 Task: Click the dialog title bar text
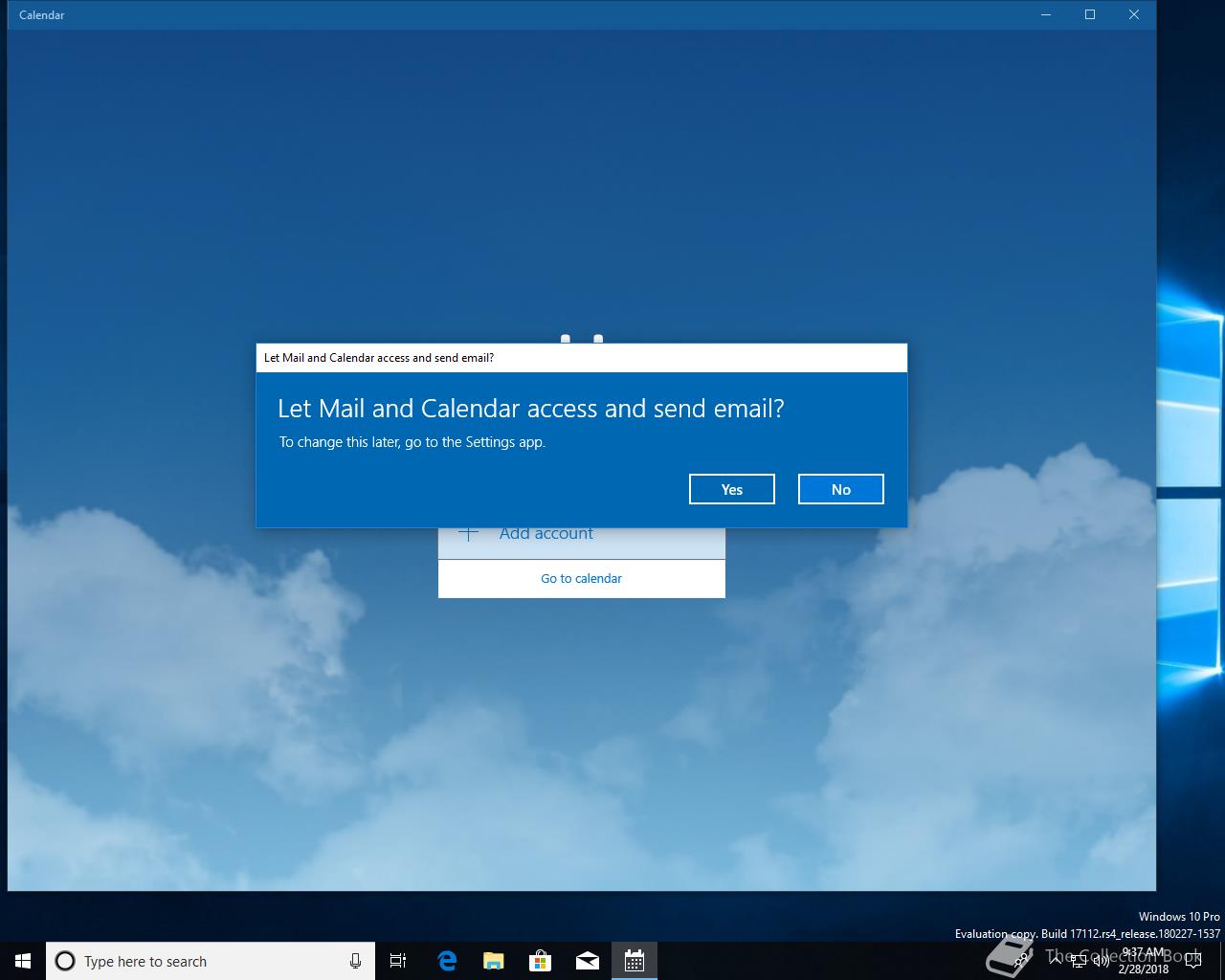tap(379, 357)
